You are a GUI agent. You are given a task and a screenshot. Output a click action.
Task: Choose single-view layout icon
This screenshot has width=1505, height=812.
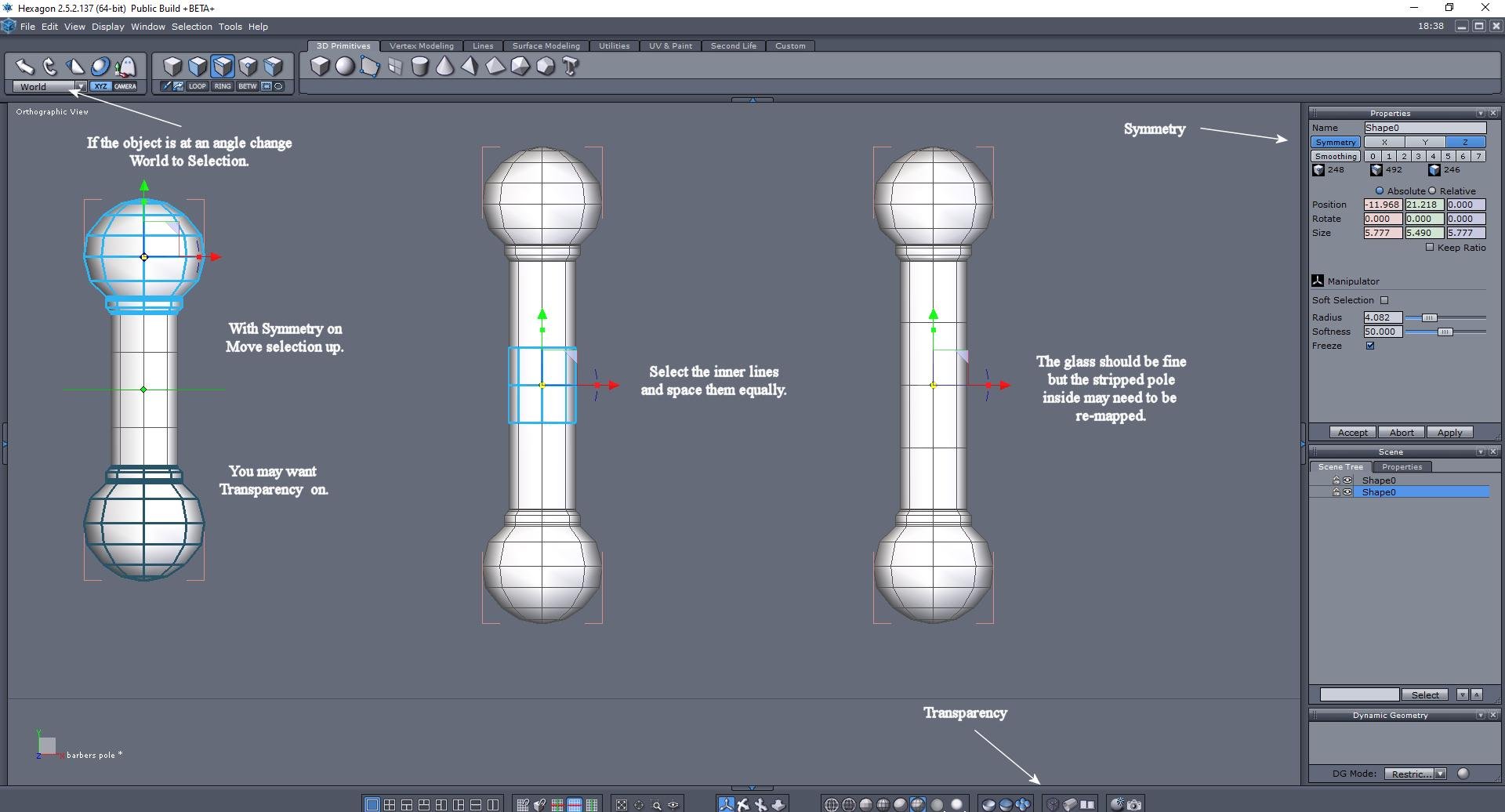(x=372, y=804)
